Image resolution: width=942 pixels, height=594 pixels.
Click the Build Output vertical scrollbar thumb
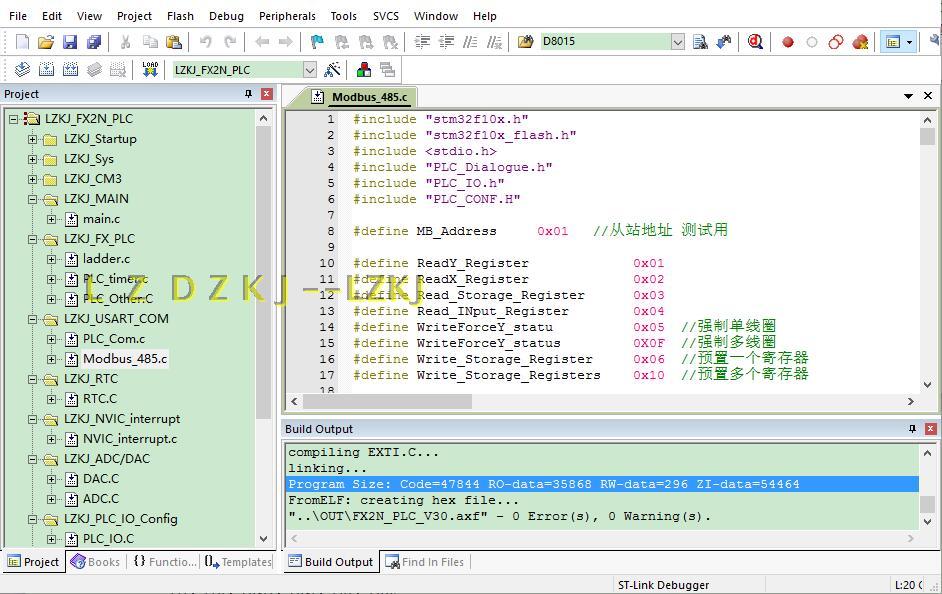pyautogui.click(x=928, y=504)
